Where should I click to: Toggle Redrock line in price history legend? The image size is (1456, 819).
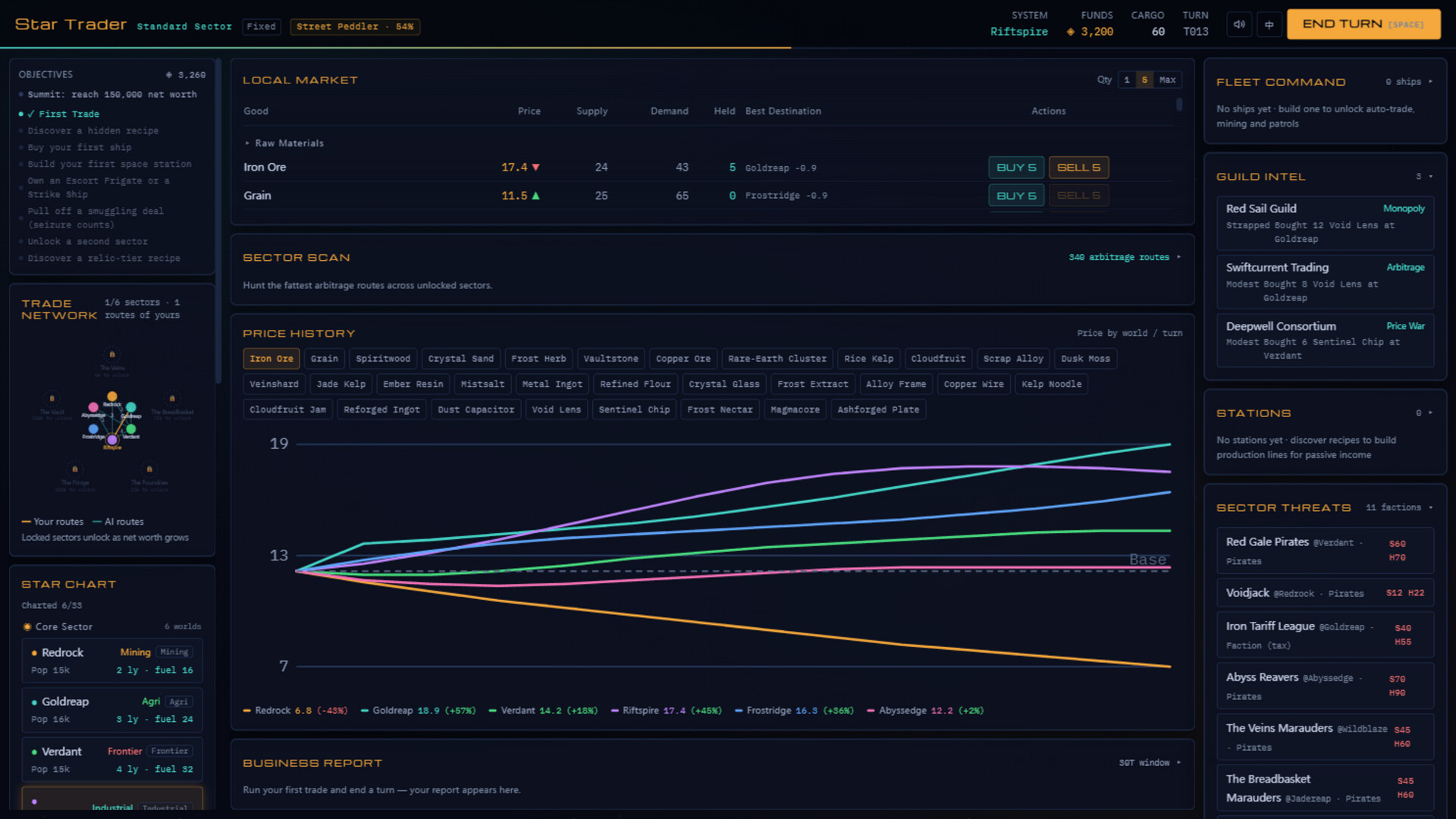point(295,711)
